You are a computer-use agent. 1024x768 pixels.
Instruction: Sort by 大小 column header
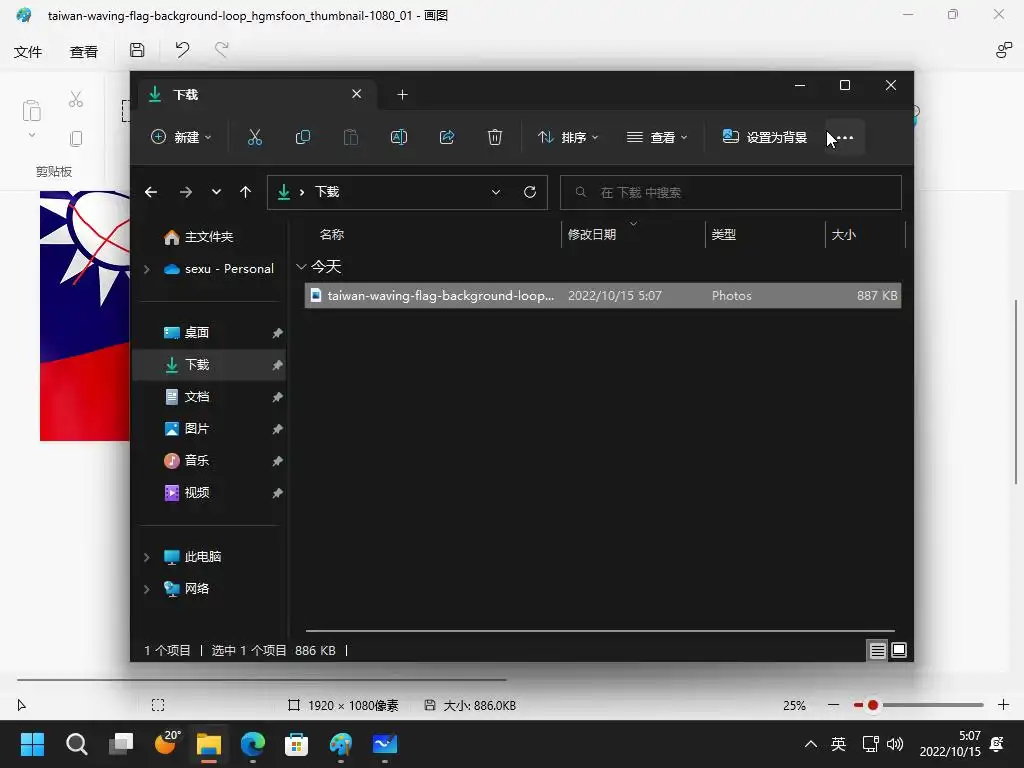pos(843,234)
